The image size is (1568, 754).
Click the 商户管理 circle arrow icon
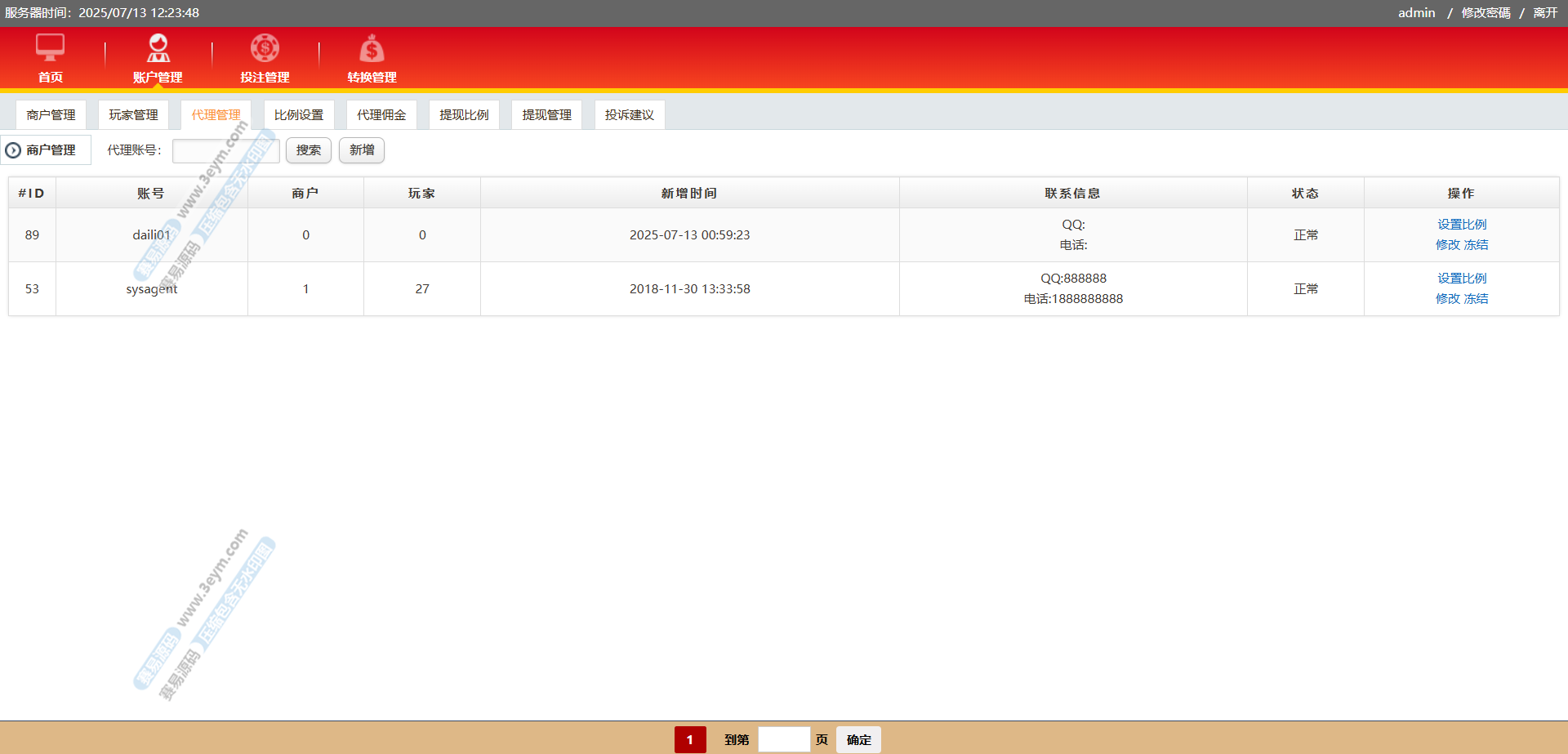[13, 150]
